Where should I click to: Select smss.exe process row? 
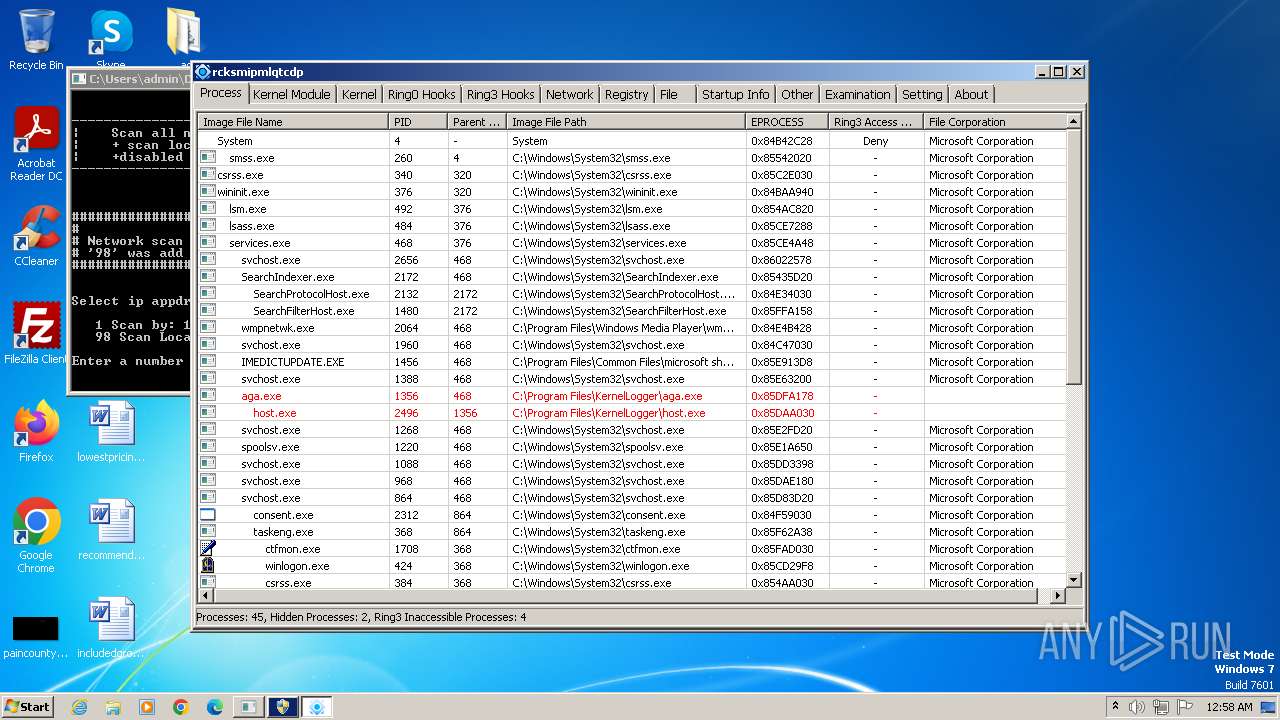pyautogui.click(x=631, y=158)
